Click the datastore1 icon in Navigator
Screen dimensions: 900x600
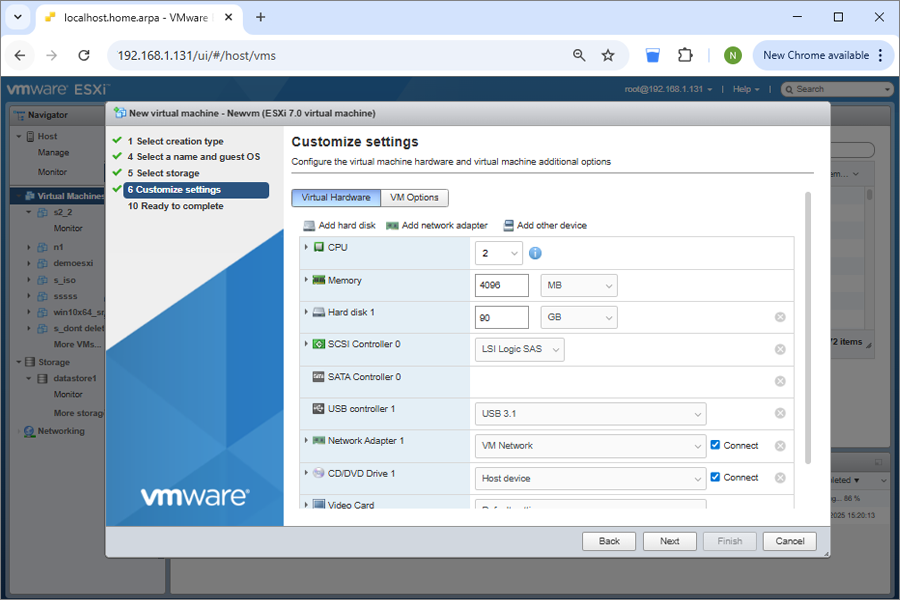pyautogui.click(x=42, y=378)
